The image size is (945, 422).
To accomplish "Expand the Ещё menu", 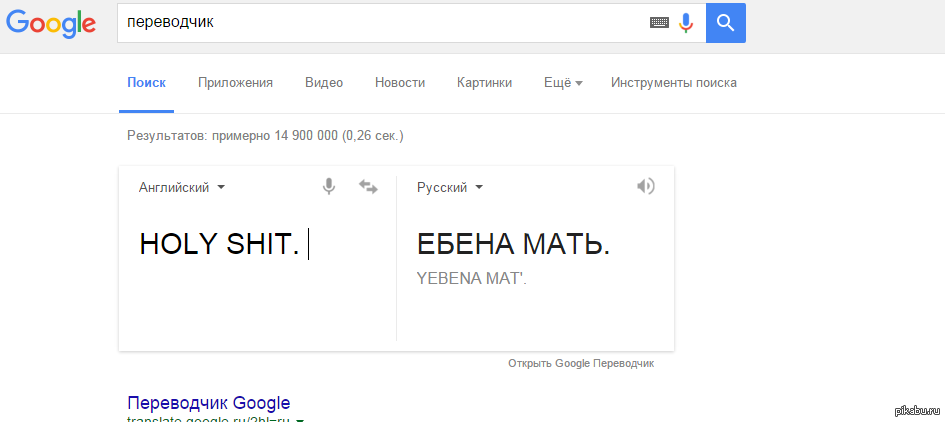I will tap(563, 83).
